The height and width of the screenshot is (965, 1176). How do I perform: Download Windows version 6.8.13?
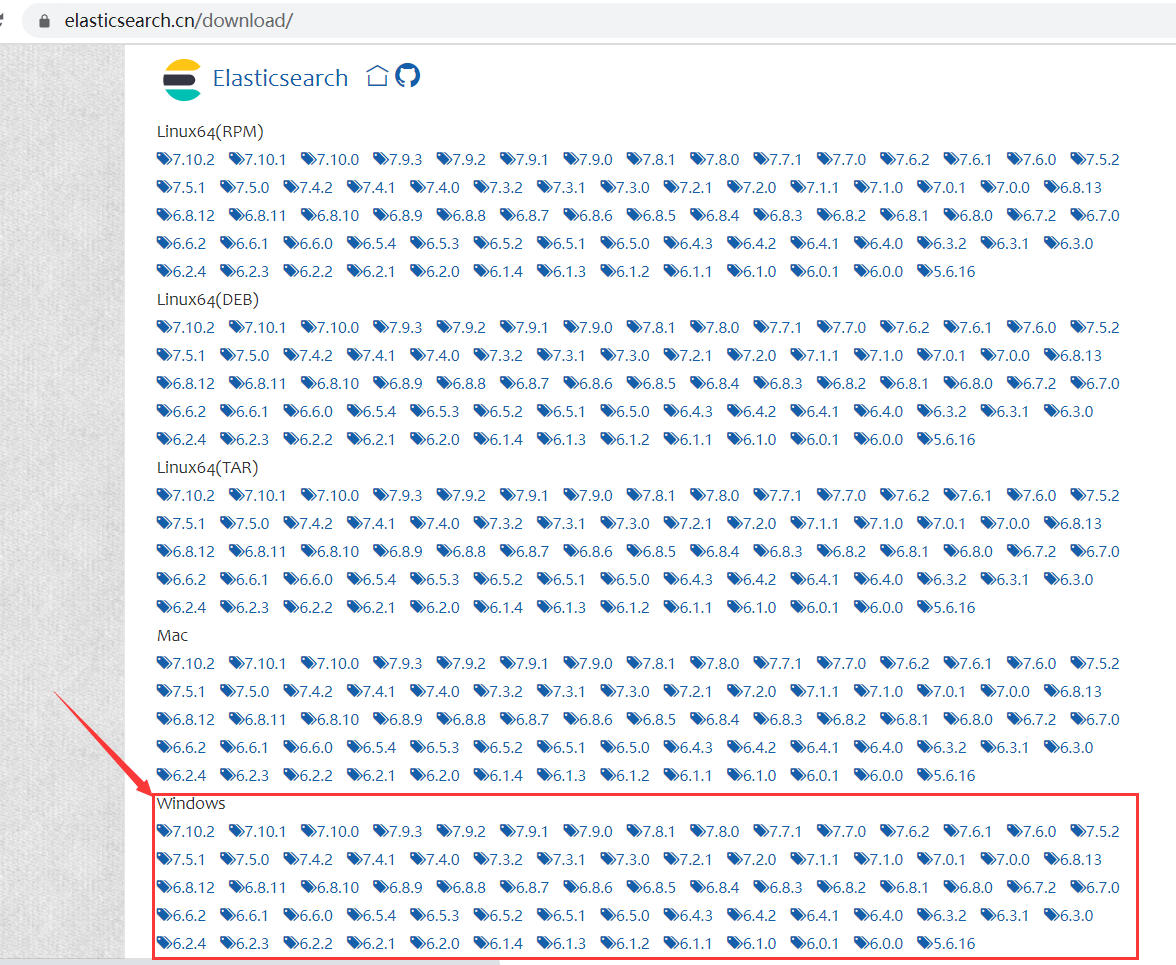(x=1072, y=859)
